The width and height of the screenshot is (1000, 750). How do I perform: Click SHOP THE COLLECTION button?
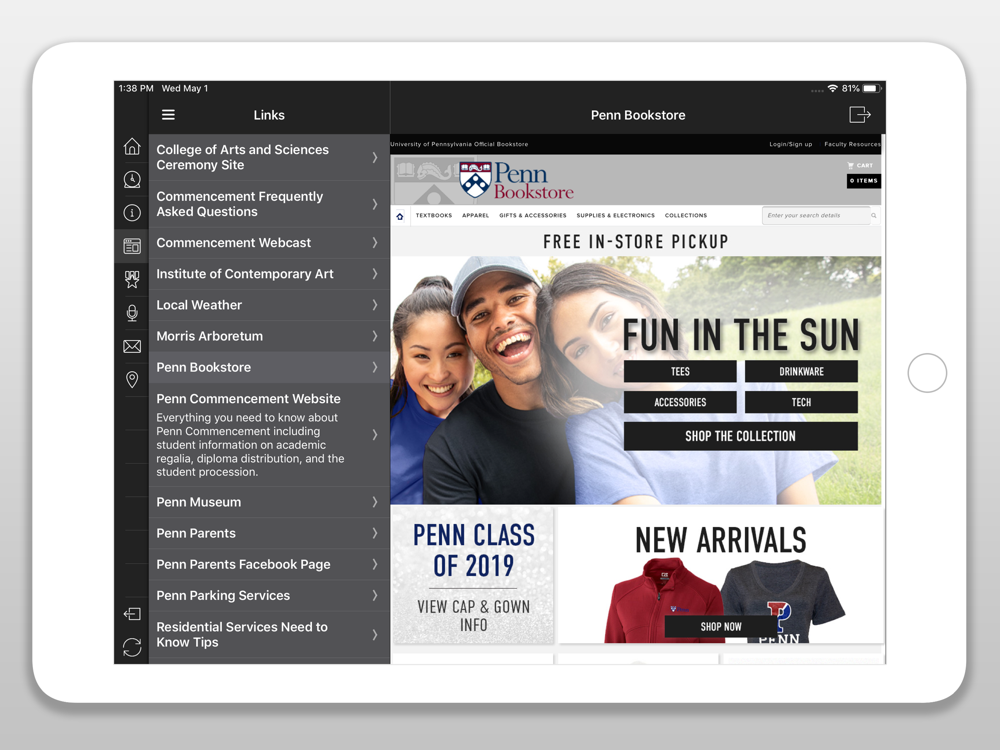click(740, 436)
